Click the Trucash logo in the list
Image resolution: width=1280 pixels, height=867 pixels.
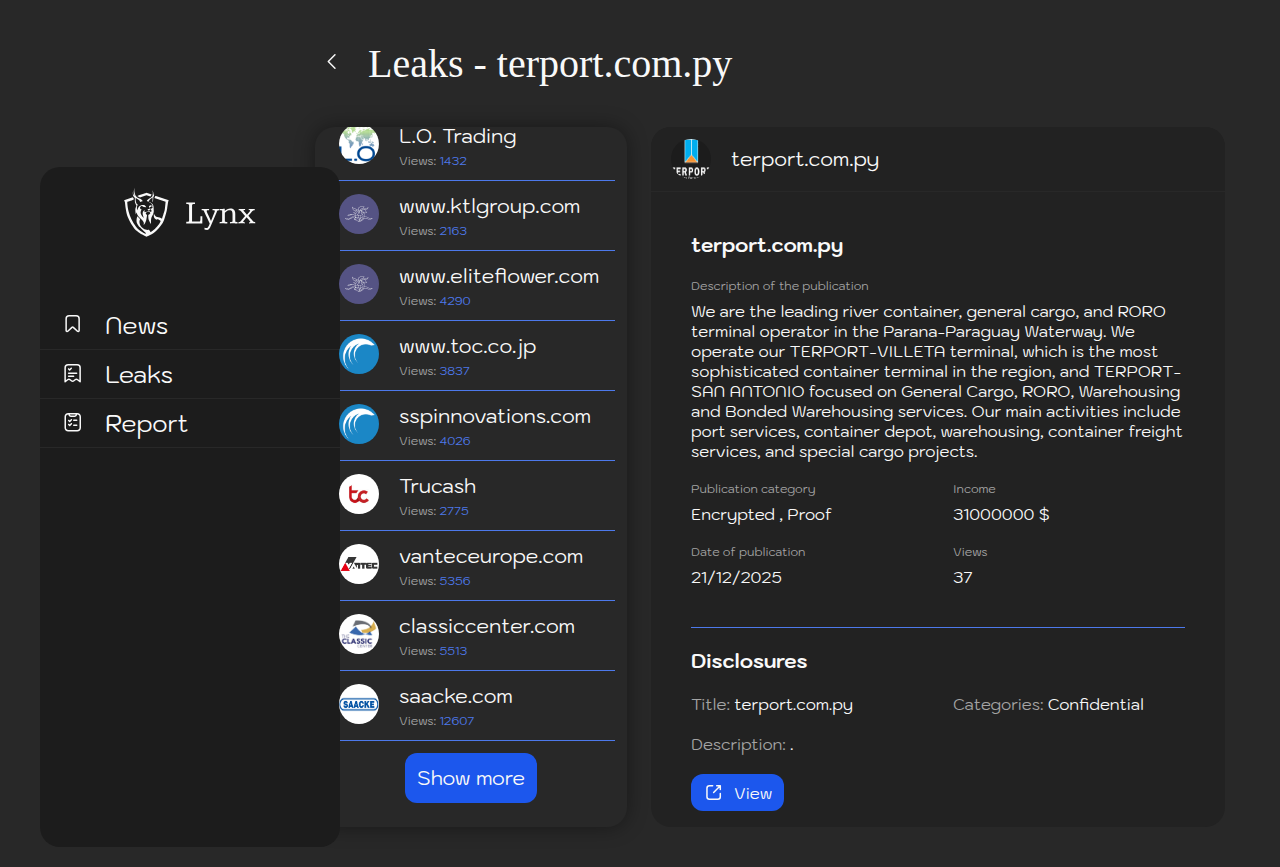pos(359,494)
